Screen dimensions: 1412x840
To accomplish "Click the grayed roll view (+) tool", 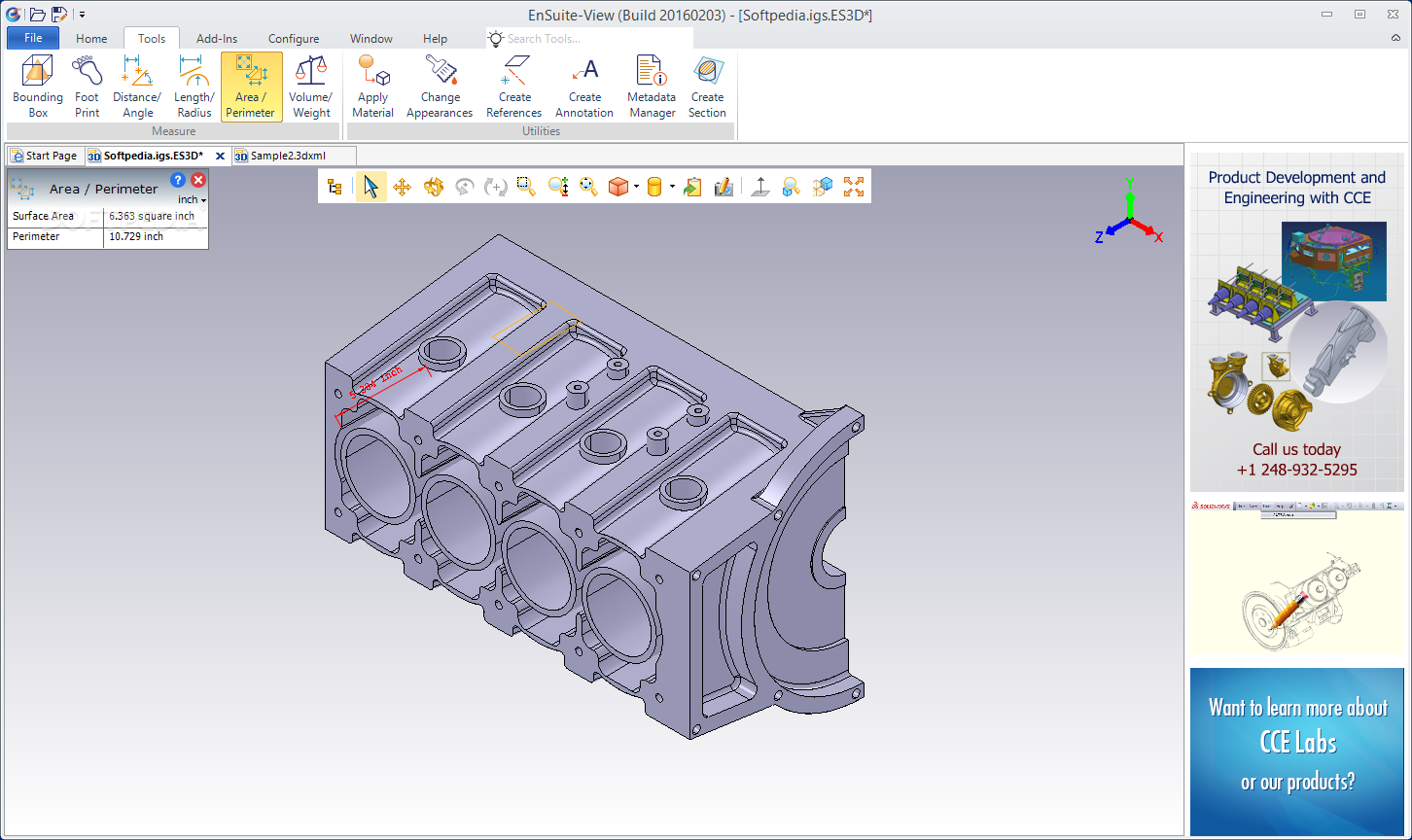I will coord(495,187).
